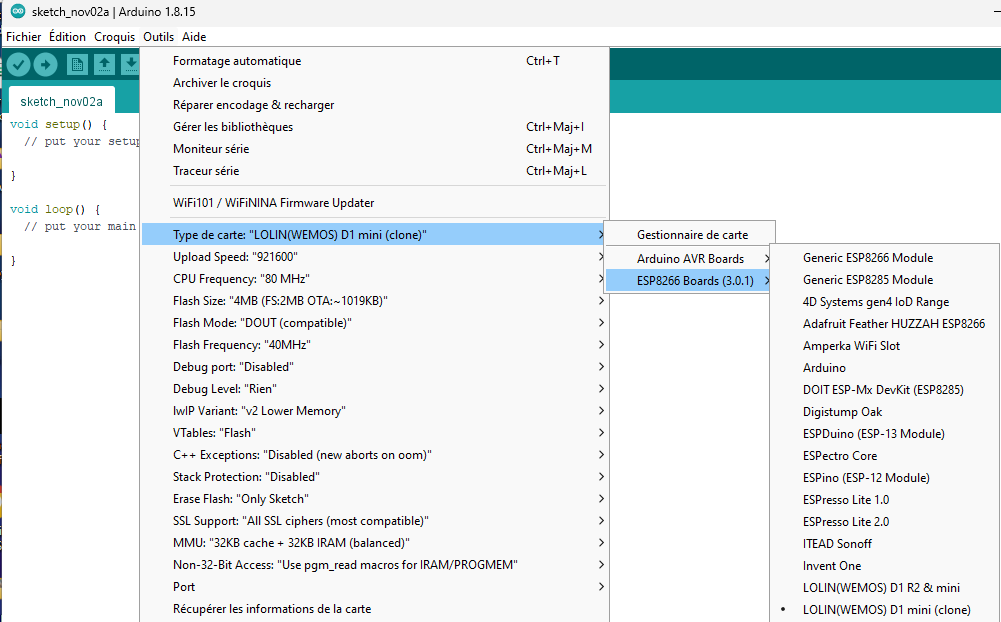Click the void loop() line in editor

pos(55,209)
